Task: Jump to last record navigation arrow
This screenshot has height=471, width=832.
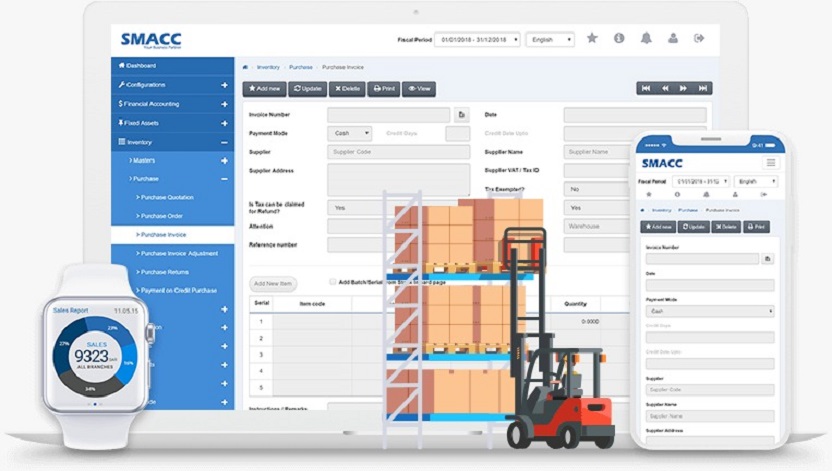Action: 703,89
